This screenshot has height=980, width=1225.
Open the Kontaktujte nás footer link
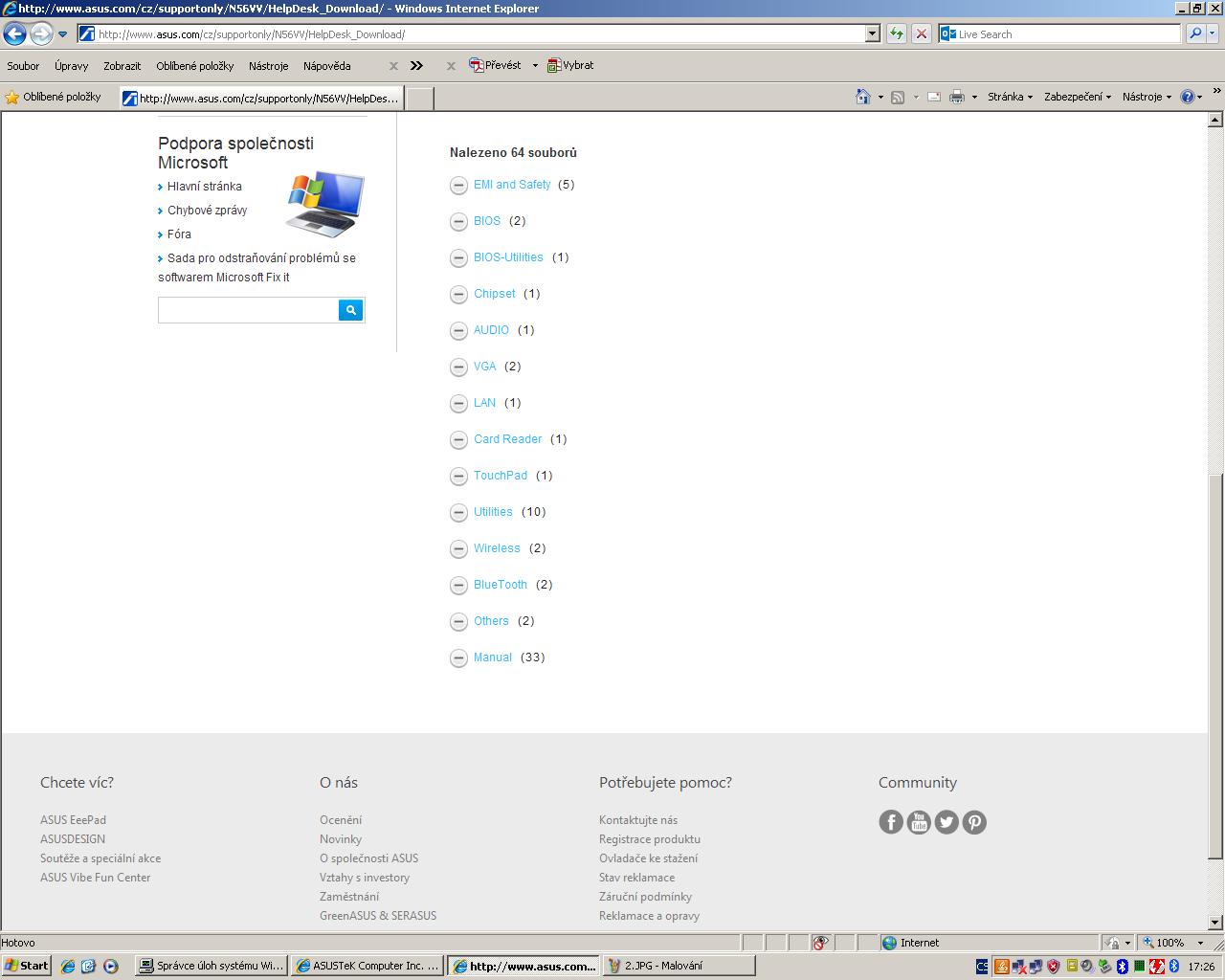(638, 820)
